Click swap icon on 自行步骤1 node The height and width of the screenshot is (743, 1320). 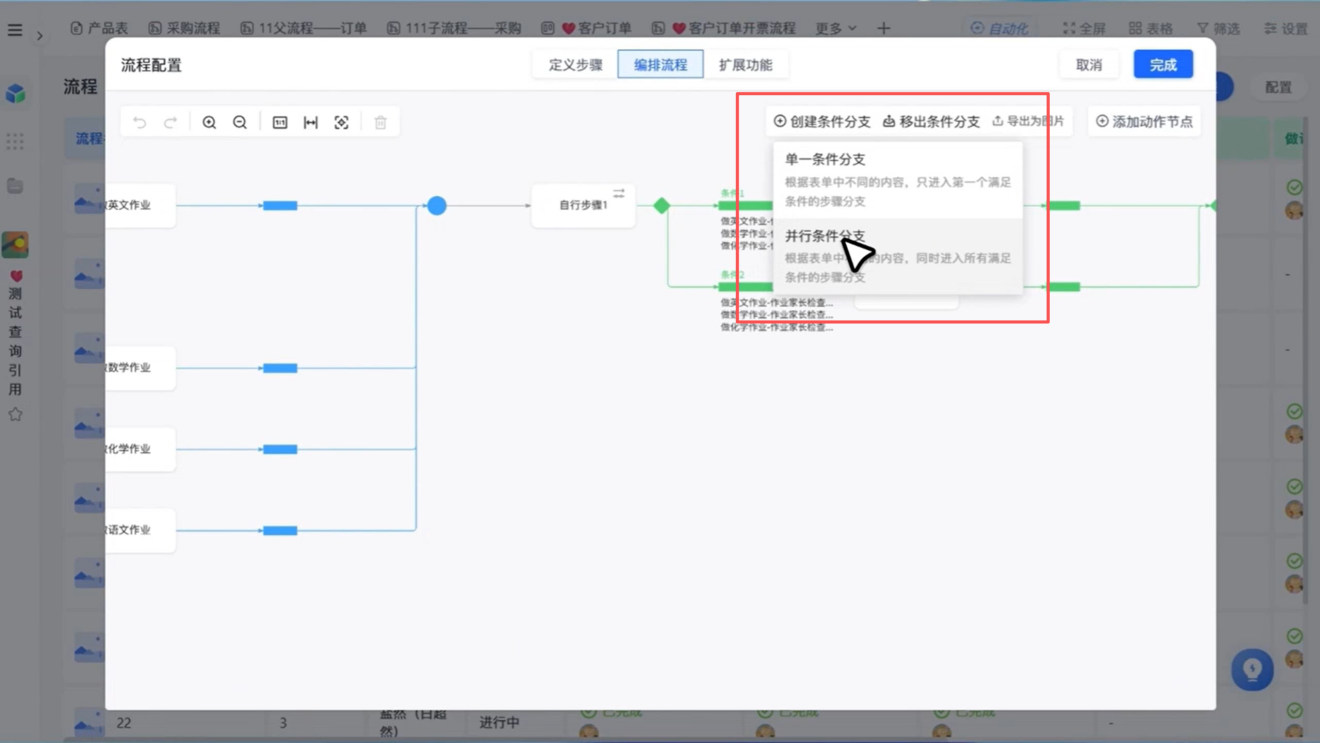click(619, 193)
